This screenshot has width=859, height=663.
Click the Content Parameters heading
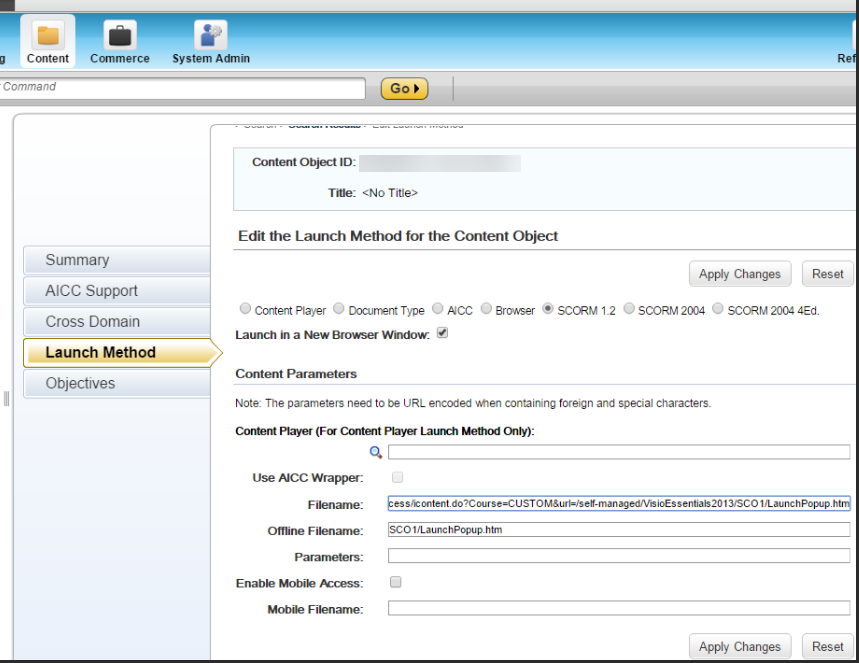tap(296, 374)
